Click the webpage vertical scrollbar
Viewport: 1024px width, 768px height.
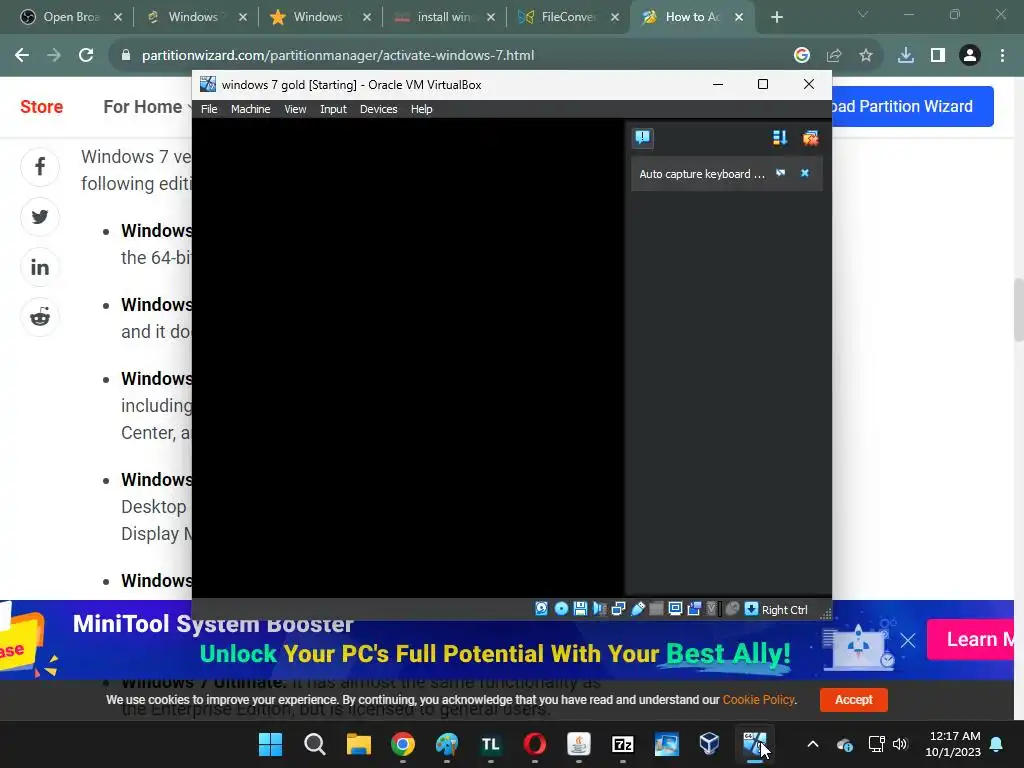point(1018,309)
